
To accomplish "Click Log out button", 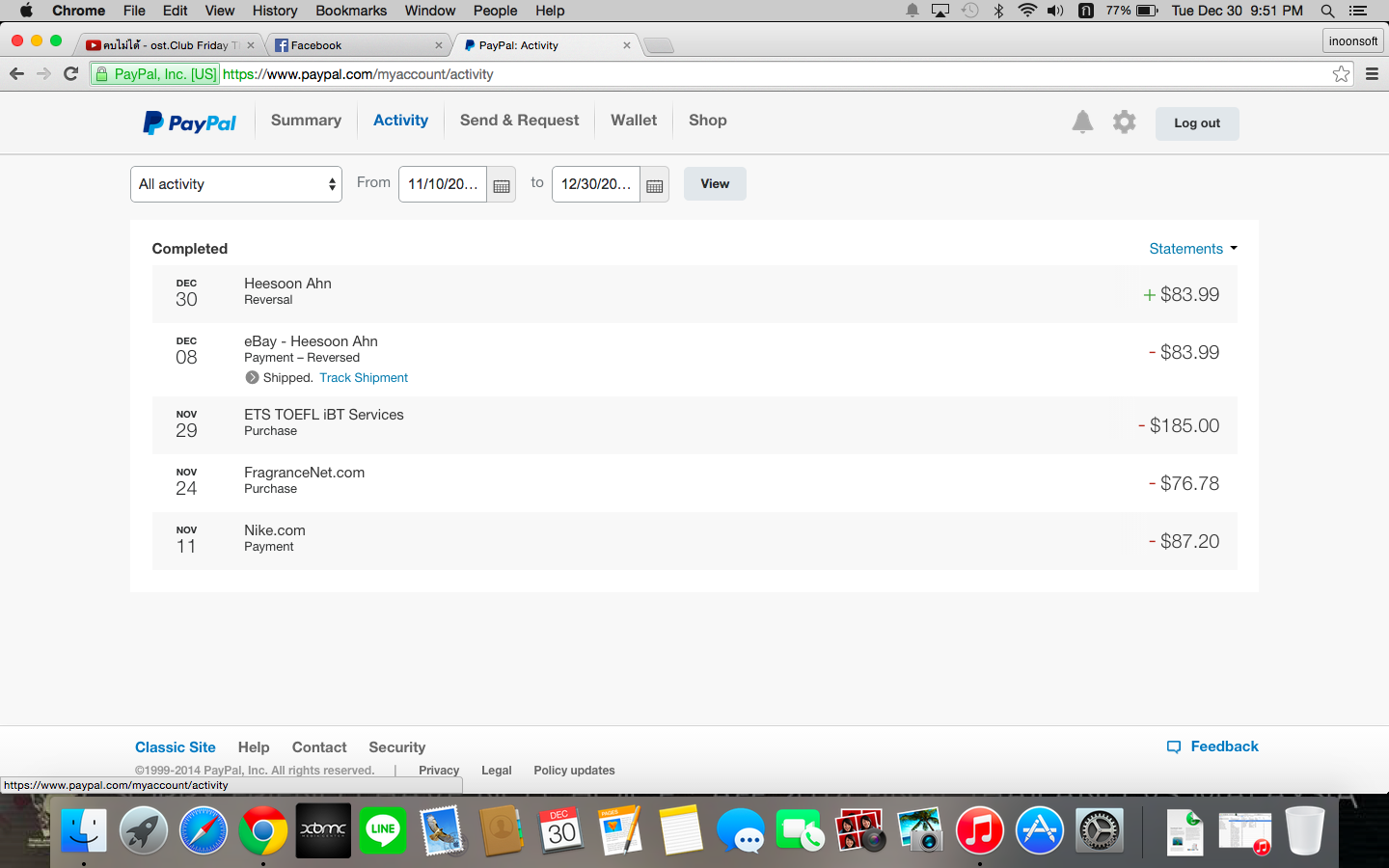I will (x=1197, y=123).
